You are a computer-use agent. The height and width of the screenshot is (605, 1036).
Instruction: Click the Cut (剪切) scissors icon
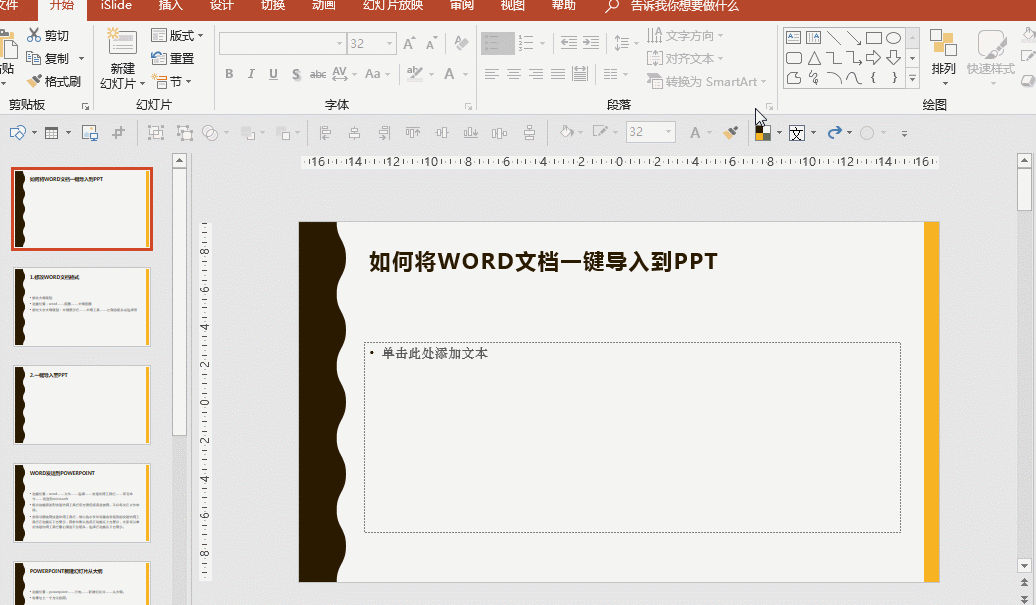coord(34,36)
